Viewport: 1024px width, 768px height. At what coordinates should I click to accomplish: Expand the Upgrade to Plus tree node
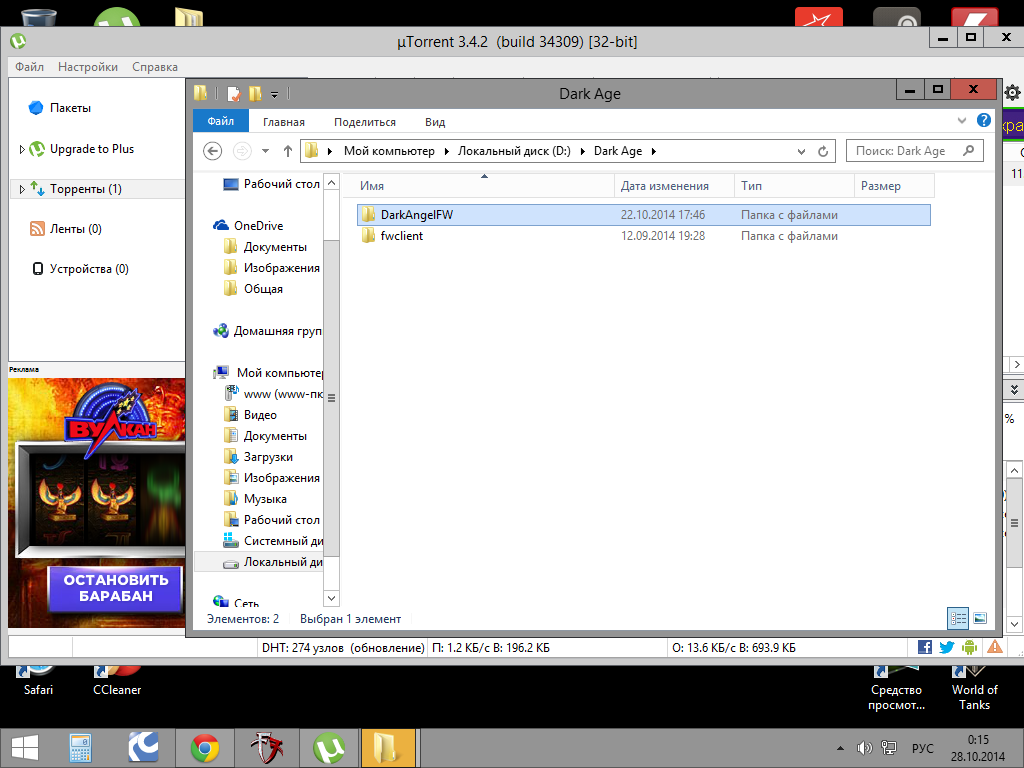click(x=22, y=150)
